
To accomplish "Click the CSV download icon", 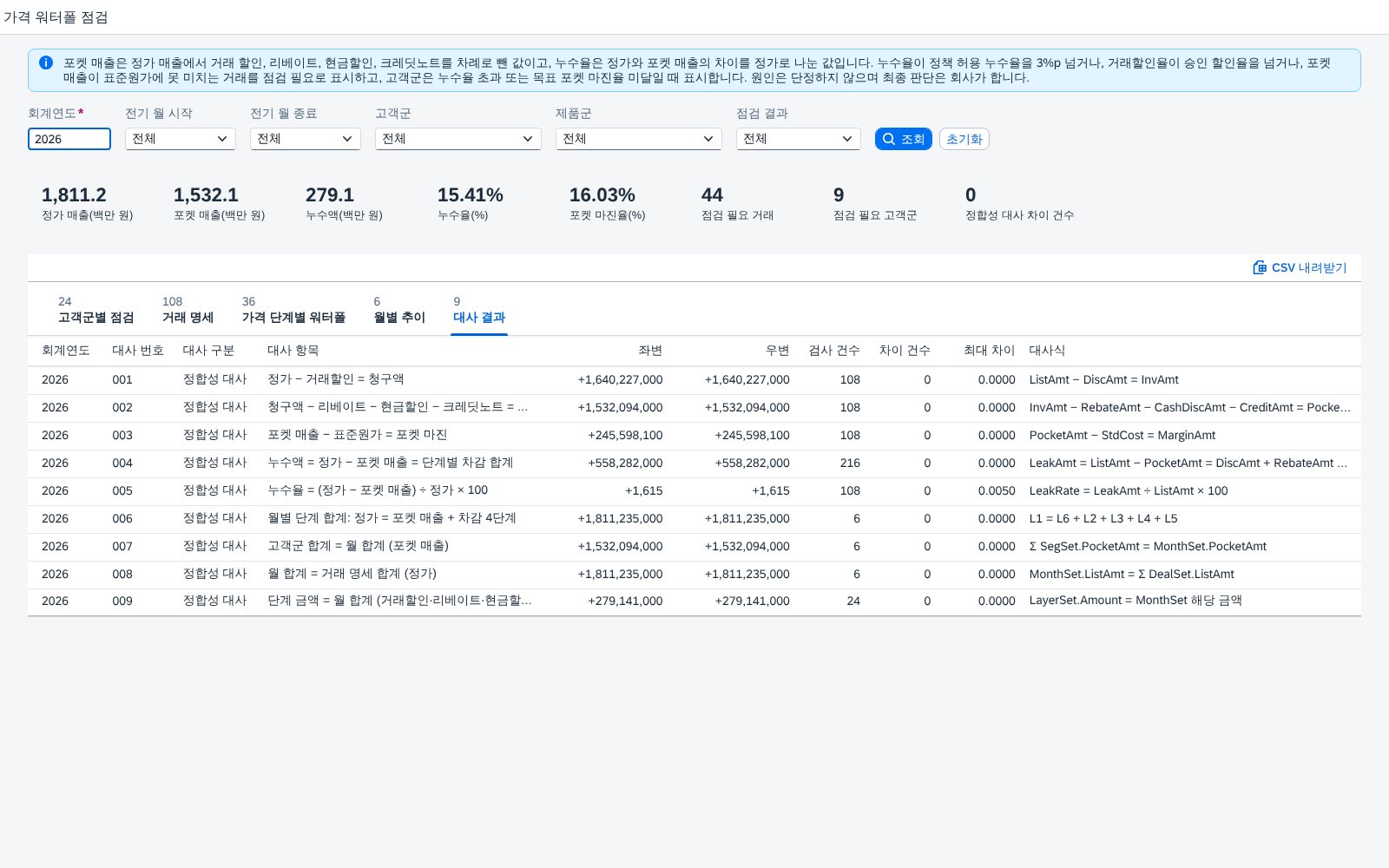I will [x=1260, y=267].
